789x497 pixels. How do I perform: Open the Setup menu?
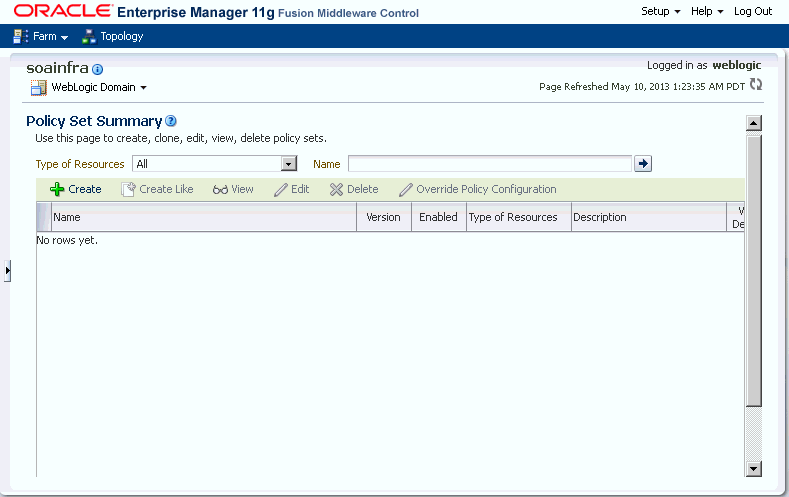[x=660, y=11]
